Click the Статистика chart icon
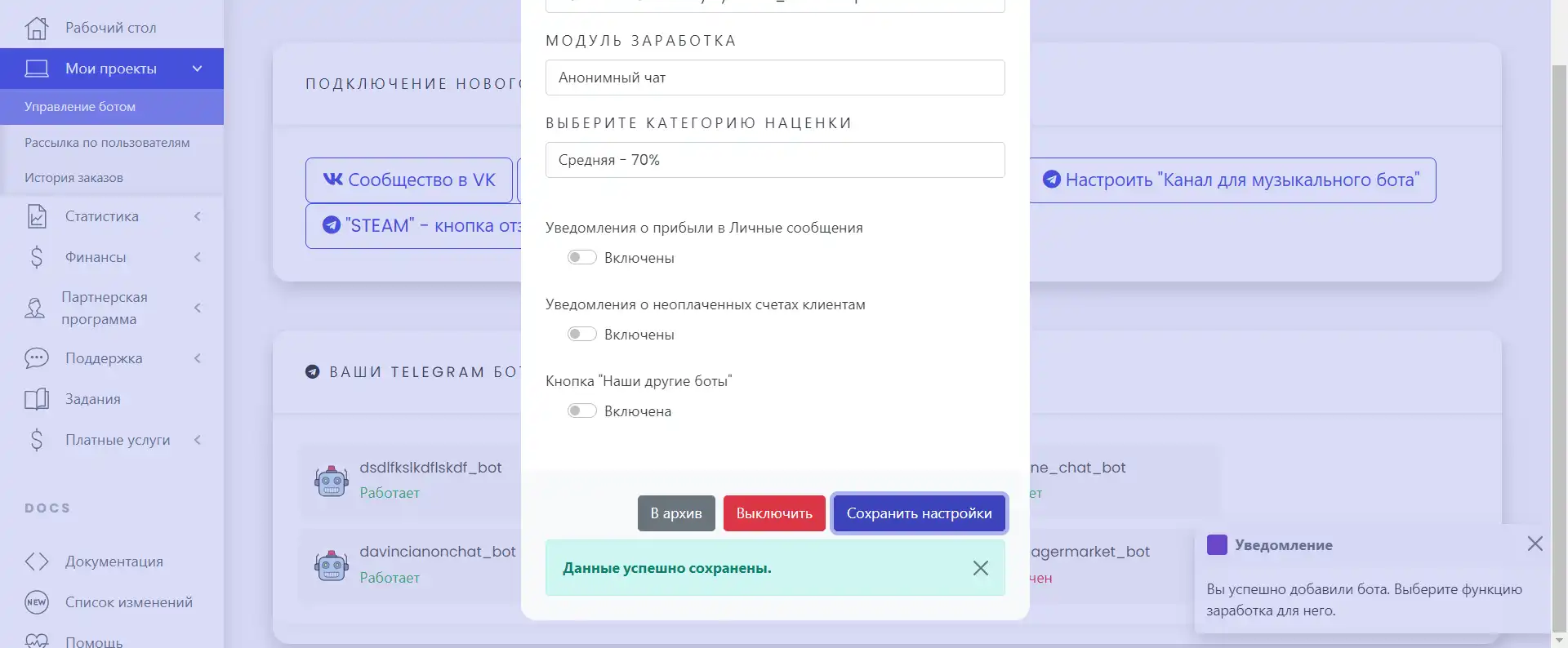Viewport: 1568px width, 648px height. pos(37,216)
